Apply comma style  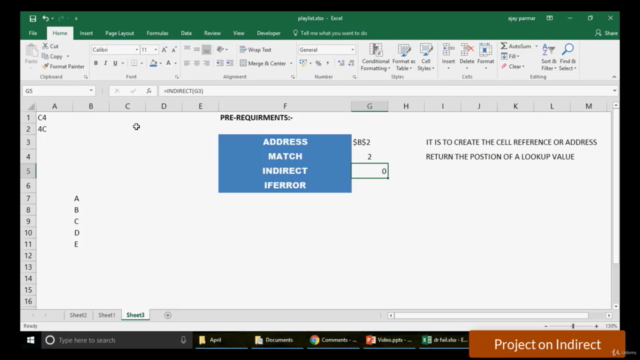(x=328, y=63)
